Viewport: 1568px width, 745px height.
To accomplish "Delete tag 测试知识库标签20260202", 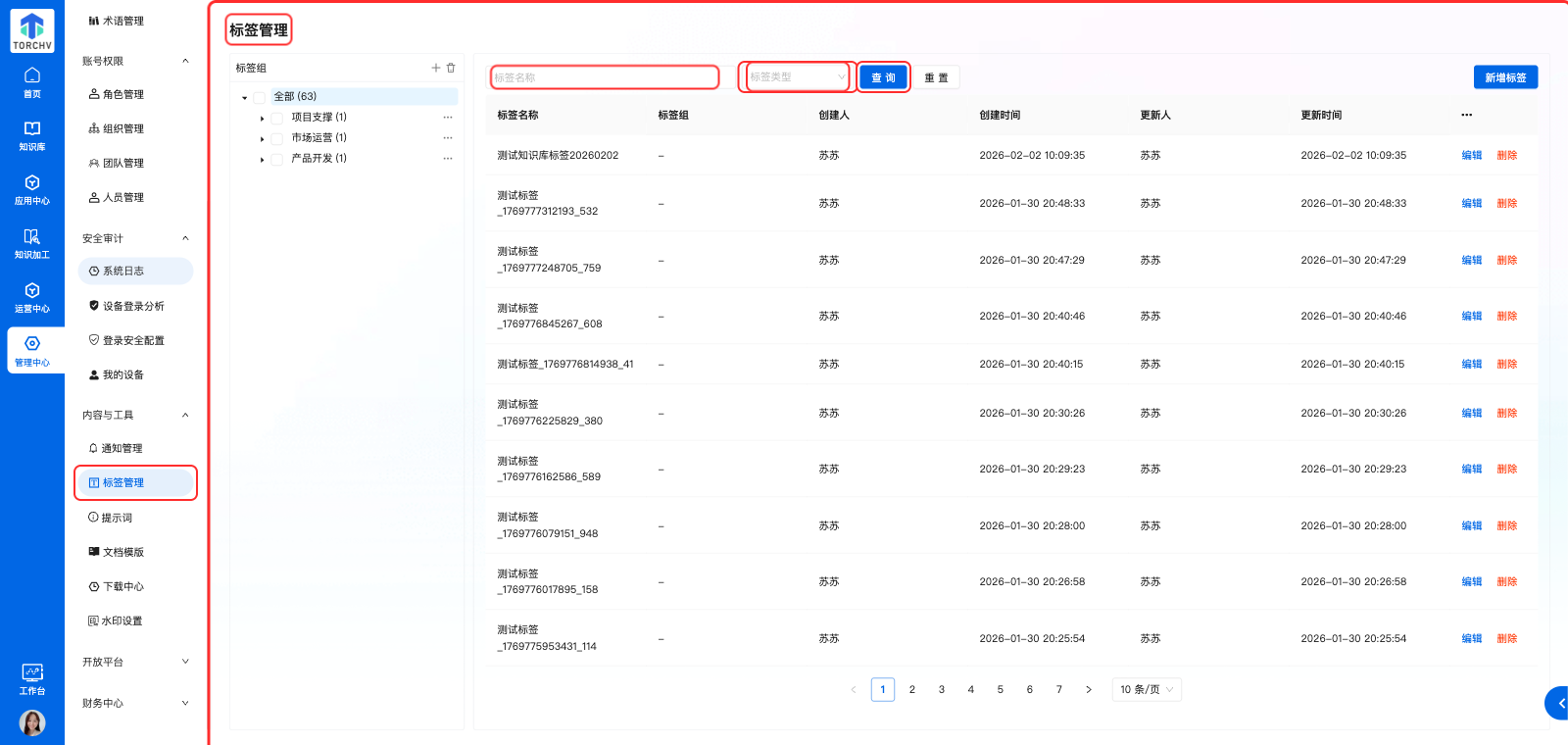I will pyautogui.click(x=1507, y=155).
